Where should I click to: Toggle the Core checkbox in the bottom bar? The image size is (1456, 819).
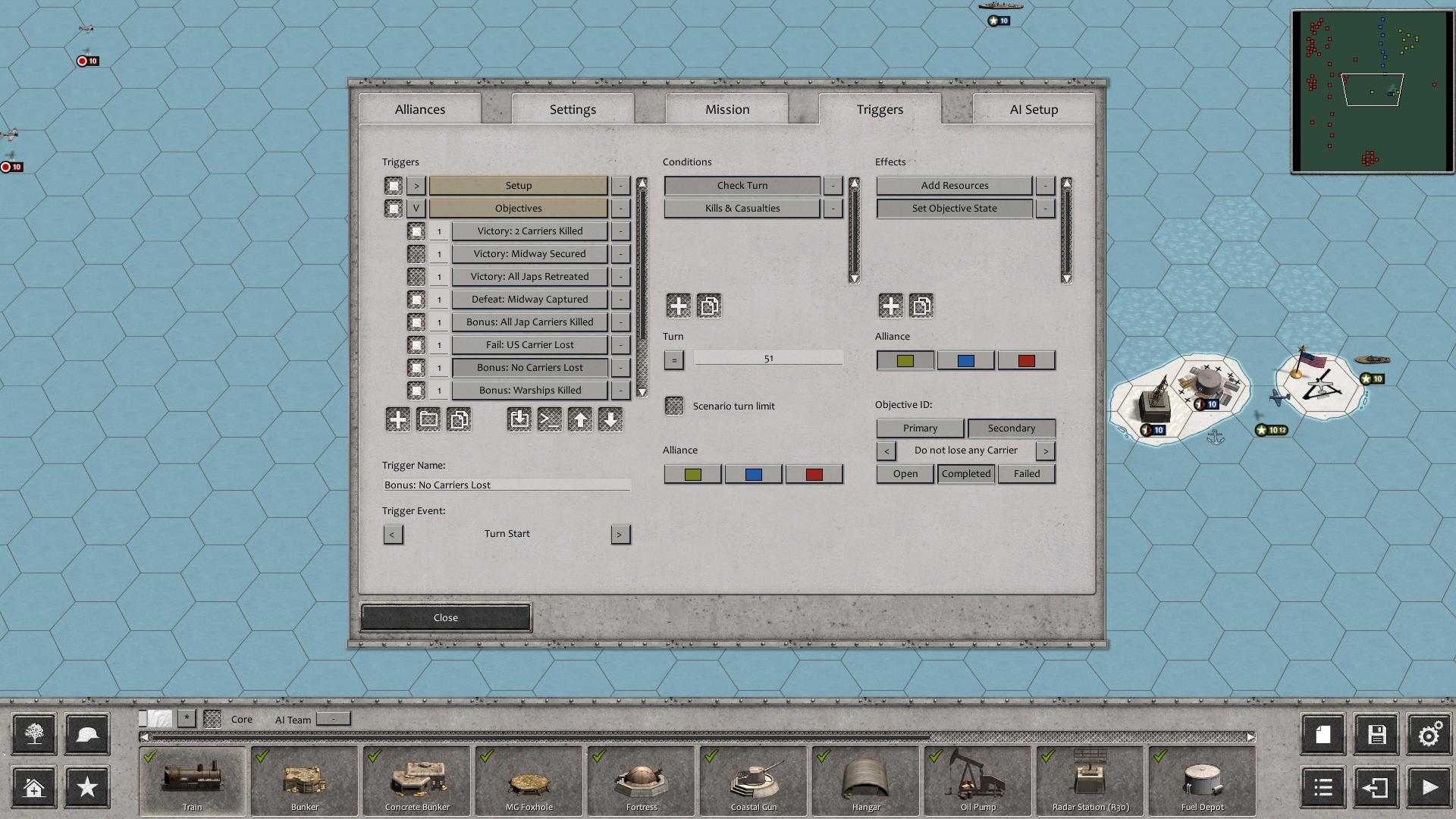coord(213,719)
